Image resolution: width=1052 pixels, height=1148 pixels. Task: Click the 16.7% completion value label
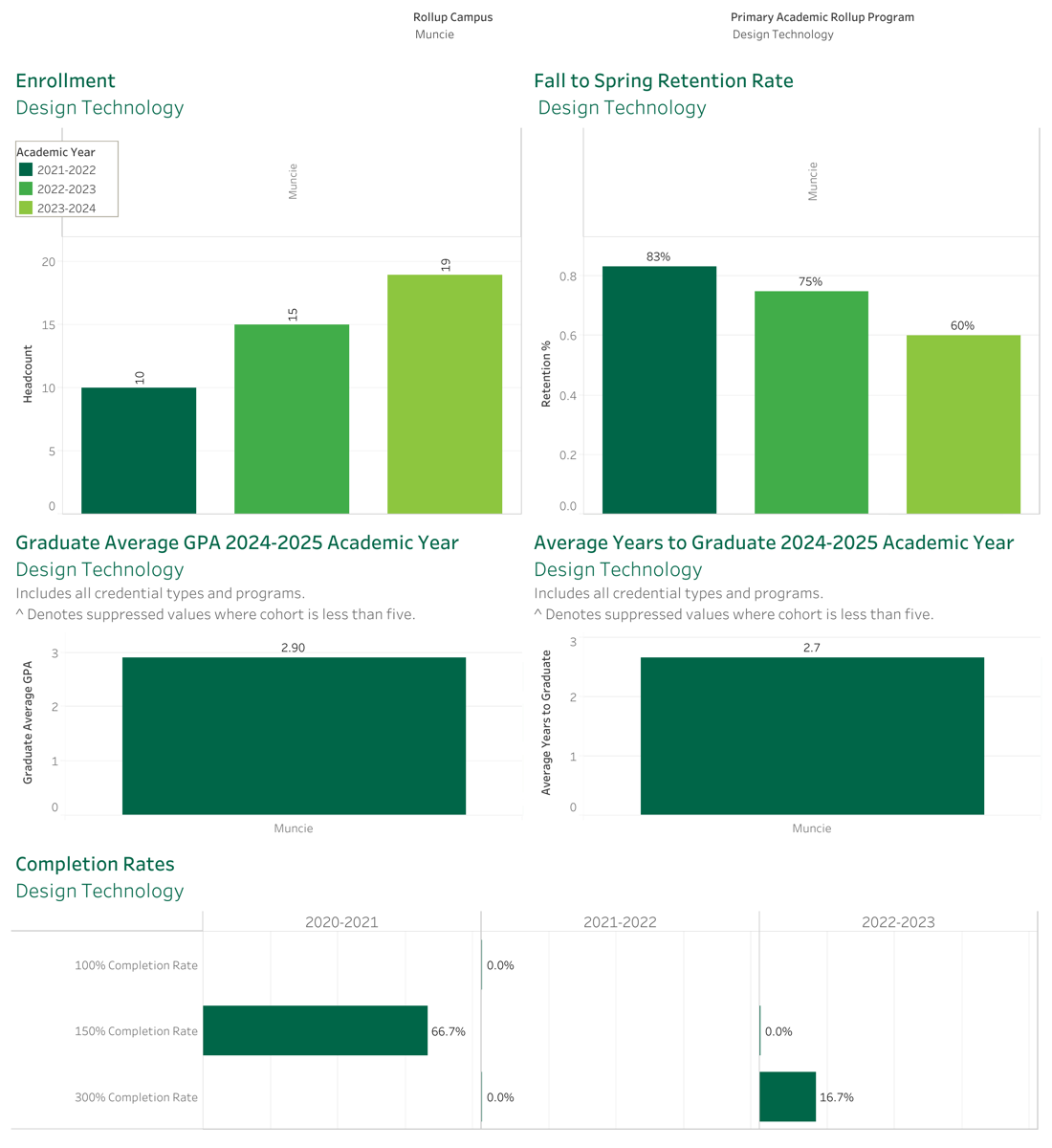pos(837,1097)
